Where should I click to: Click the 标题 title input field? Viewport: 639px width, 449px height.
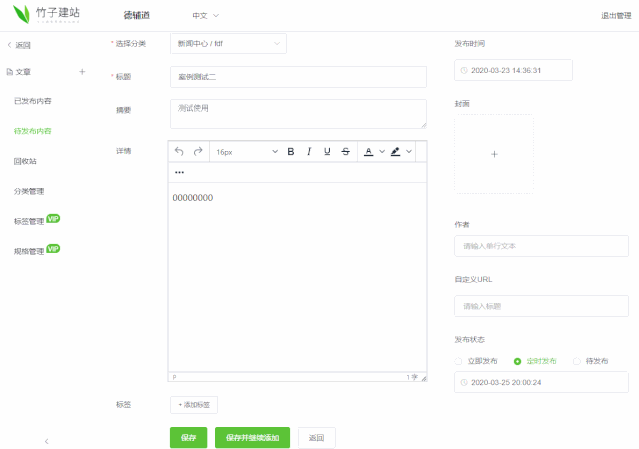pos(298,77)
